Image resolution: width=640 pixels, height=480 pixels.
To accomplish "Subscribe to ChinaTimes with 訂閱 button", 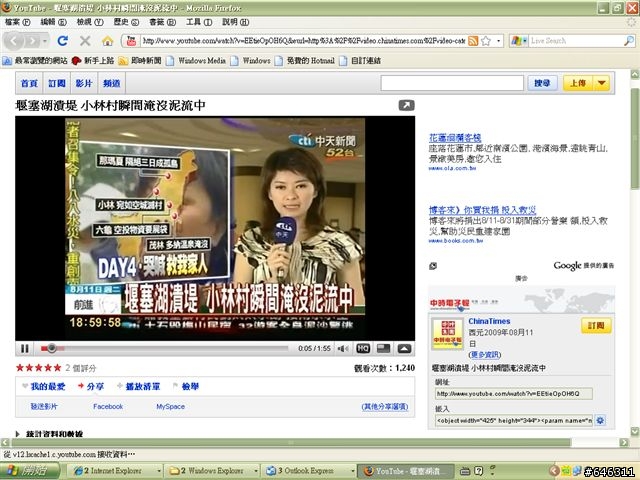I will pos(596,325).
